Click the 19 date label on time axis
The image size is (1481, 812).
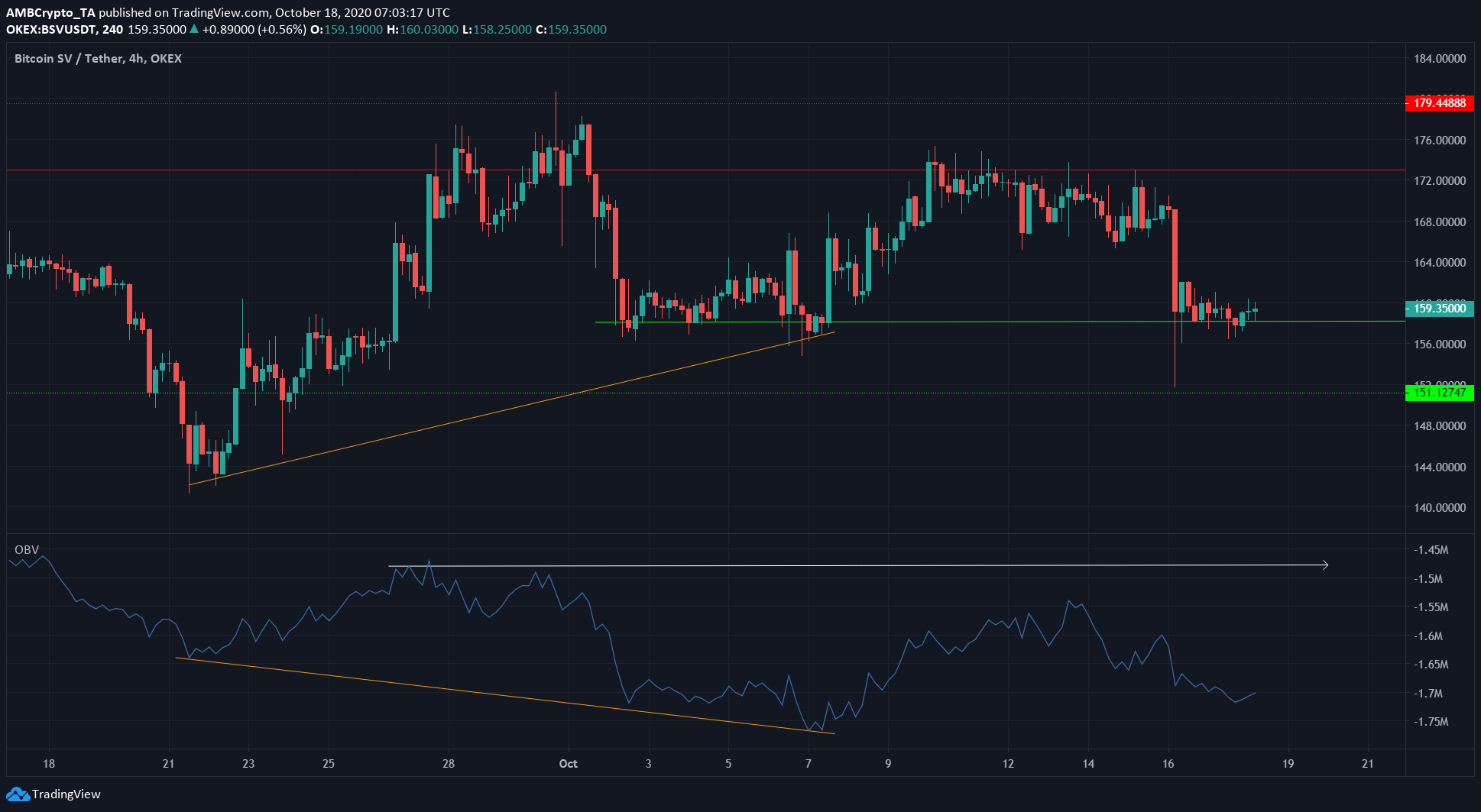click(1288, 764)
